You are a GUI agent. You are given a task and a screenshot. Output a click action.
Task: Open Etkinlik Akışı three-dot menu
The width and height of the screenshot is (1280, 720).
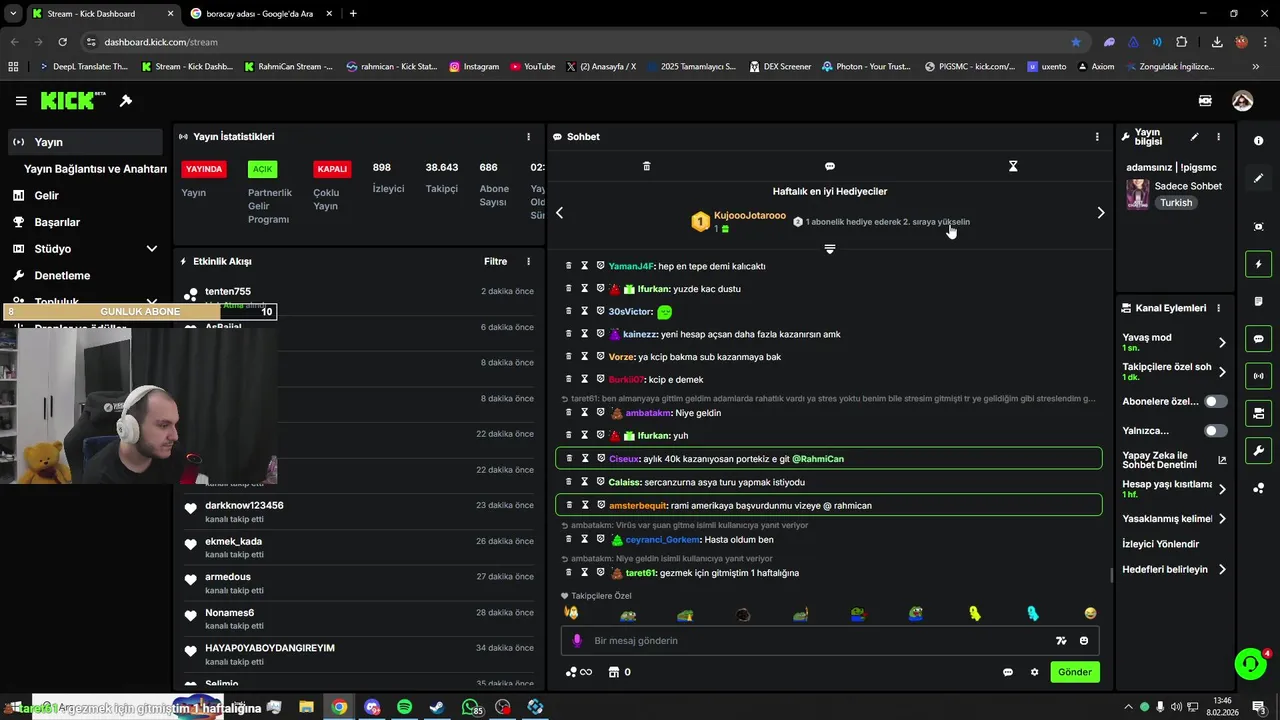[x=529, y=262]
